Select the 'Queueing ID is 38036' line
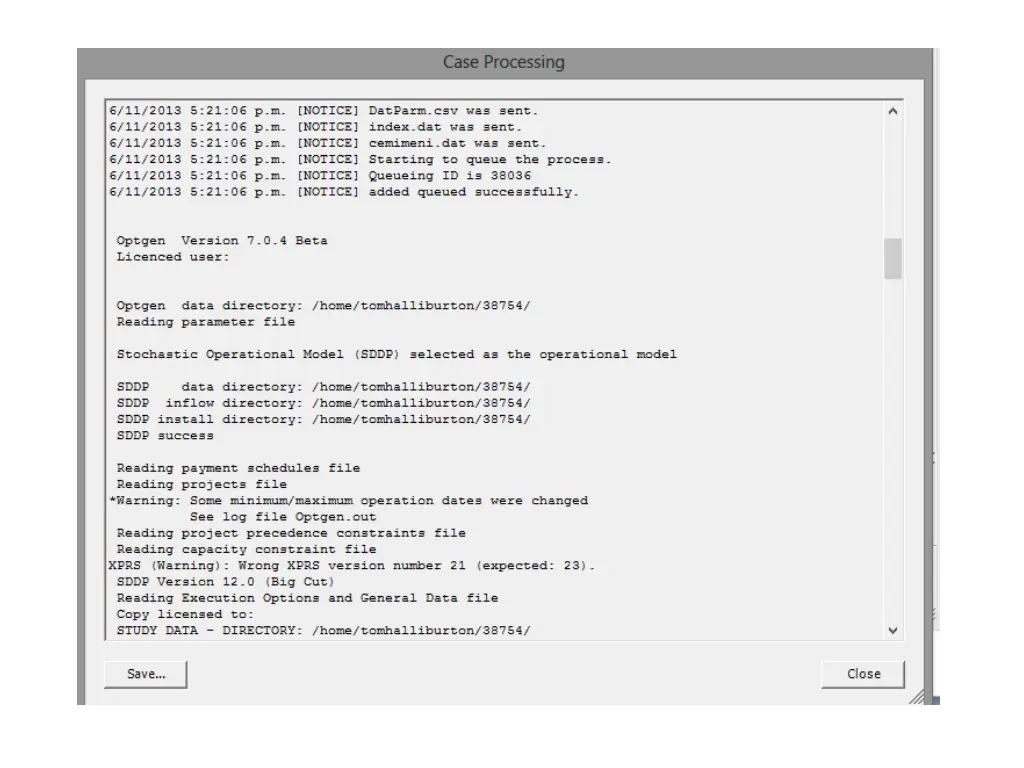 tap(320, 176)
